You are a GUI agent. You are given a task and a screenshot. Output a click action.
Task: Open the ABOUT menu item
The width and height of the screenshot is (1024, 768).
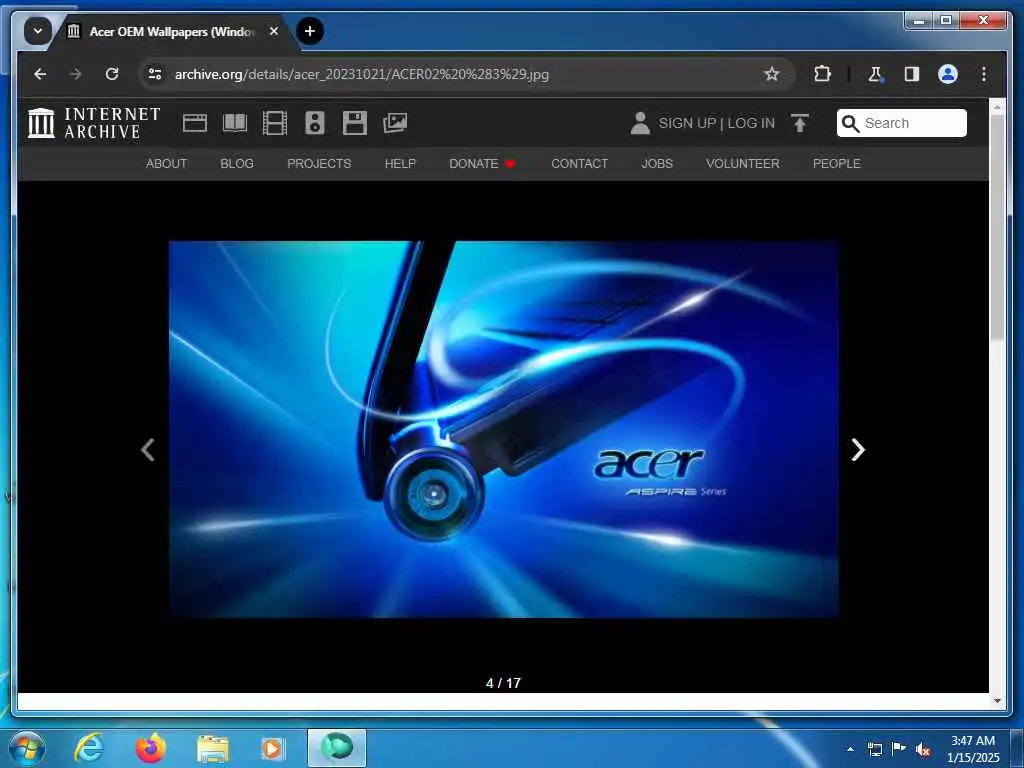pos(167,164)
